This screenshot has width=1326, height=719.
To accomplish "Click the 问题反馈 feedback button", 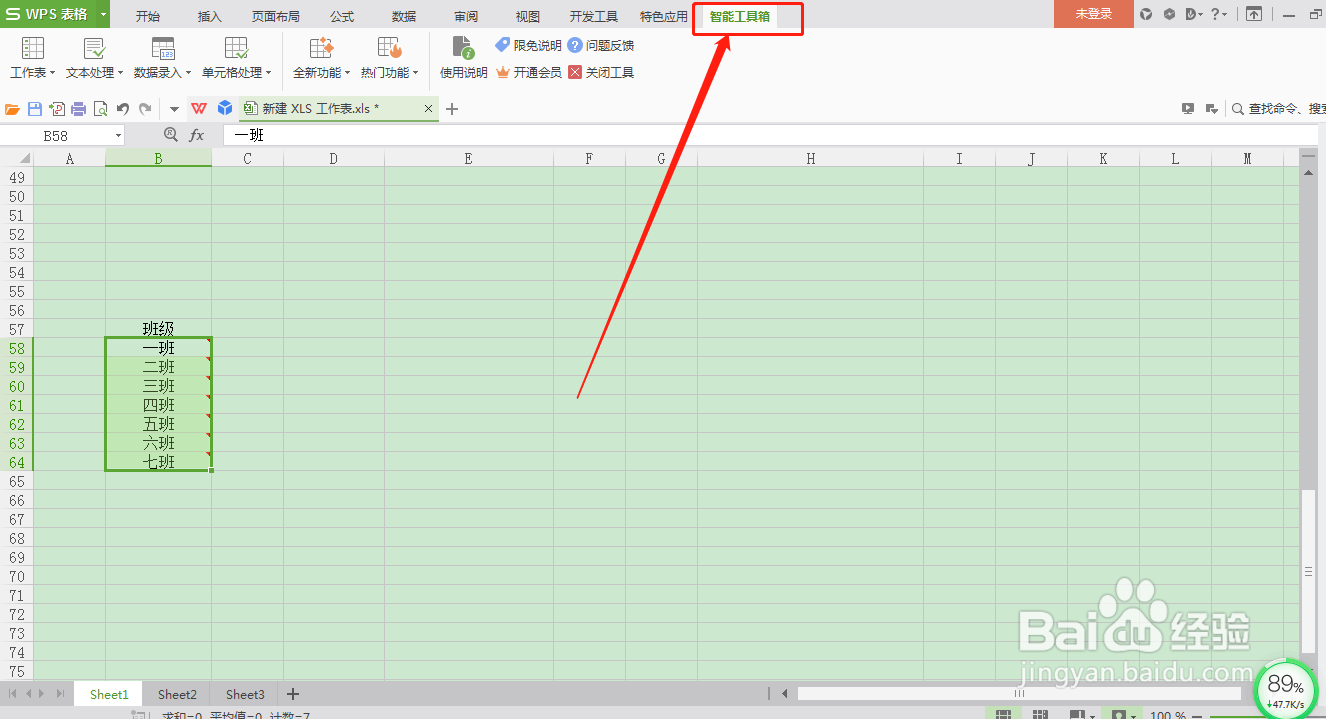I will pyautogui.click(x=601, y=45).
